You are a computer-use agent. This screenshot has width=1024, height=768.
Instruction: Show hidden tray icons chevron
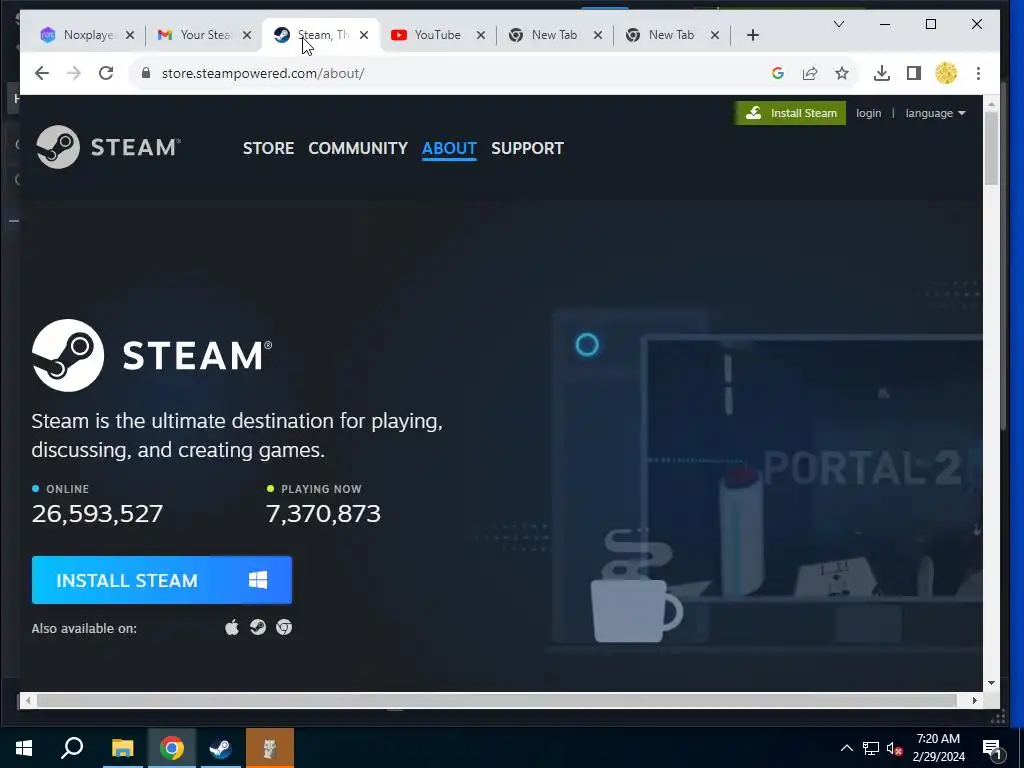point(846,748)
